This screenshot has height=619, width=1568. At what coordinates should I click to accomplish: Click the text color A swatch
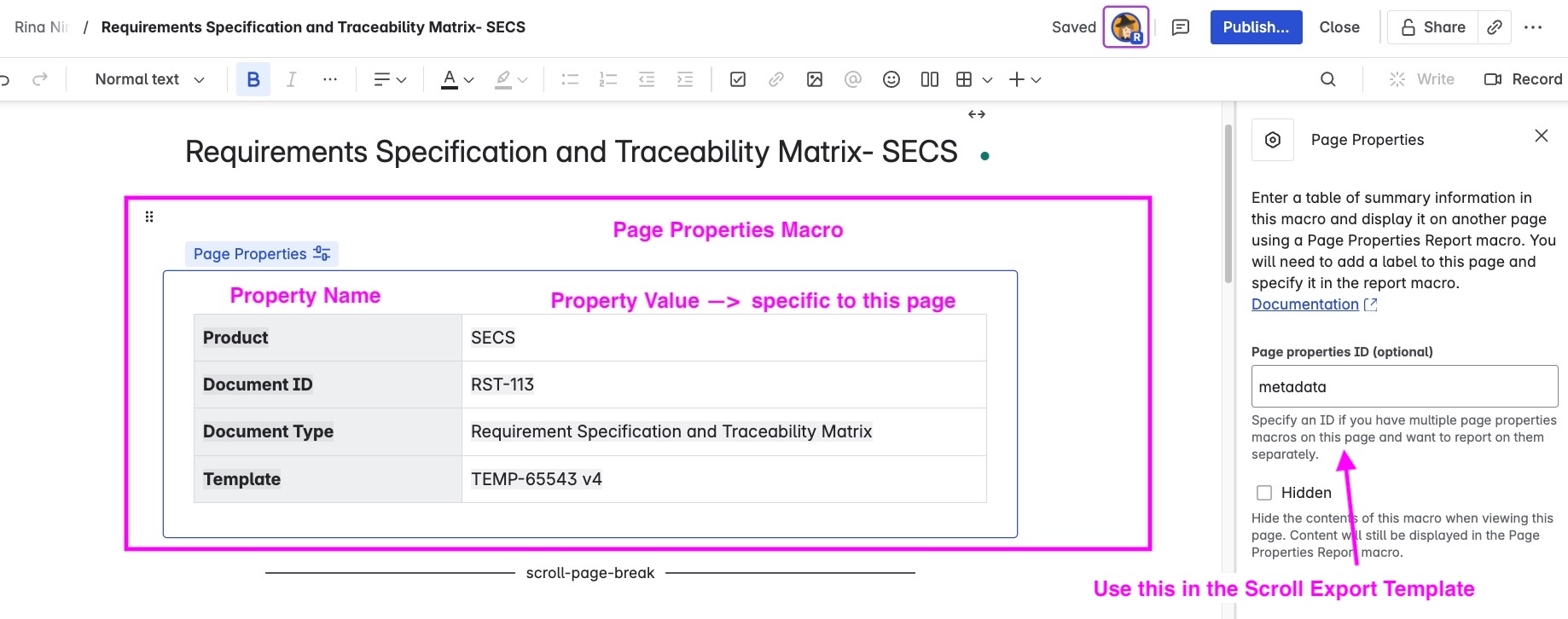[450, 79]
